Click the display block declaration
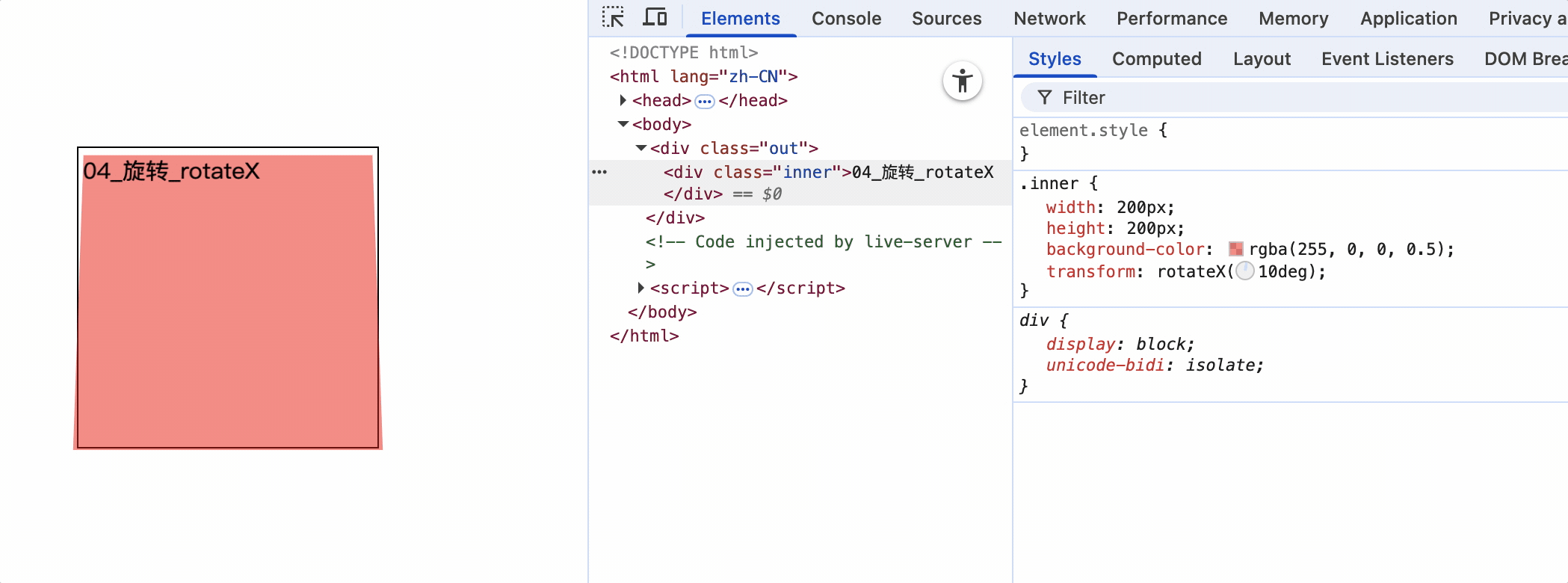This screenshot has height=583, width=1568. (x=1120, y=344)
